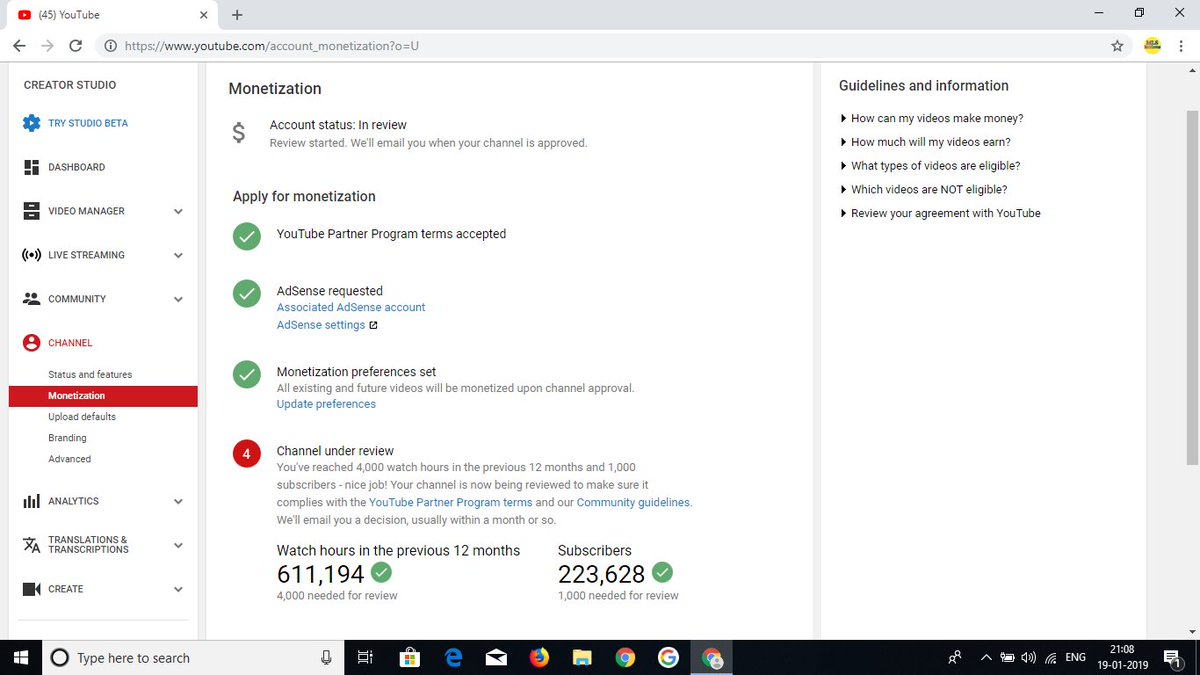Open YouTube Partner Program terms link
This screenshot has width=1200, height=675.
tap(450, 502)
